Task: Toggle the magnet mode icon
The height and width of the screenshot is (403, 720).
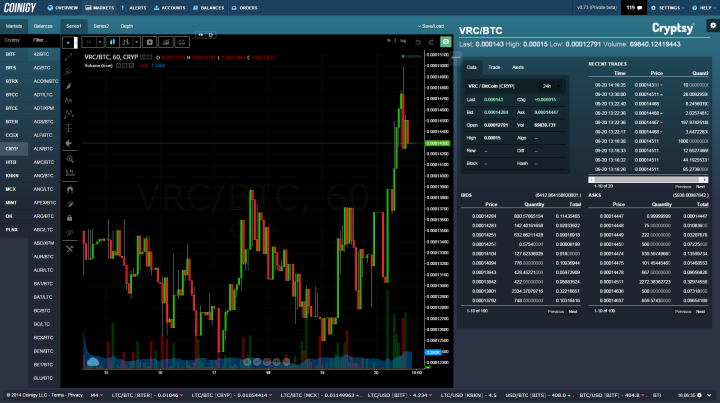Action: point(69,188)
